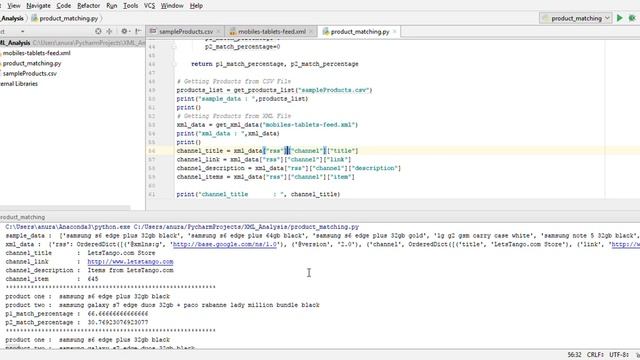Close the sampleProducts.csv tab

(x=219, y=31)
